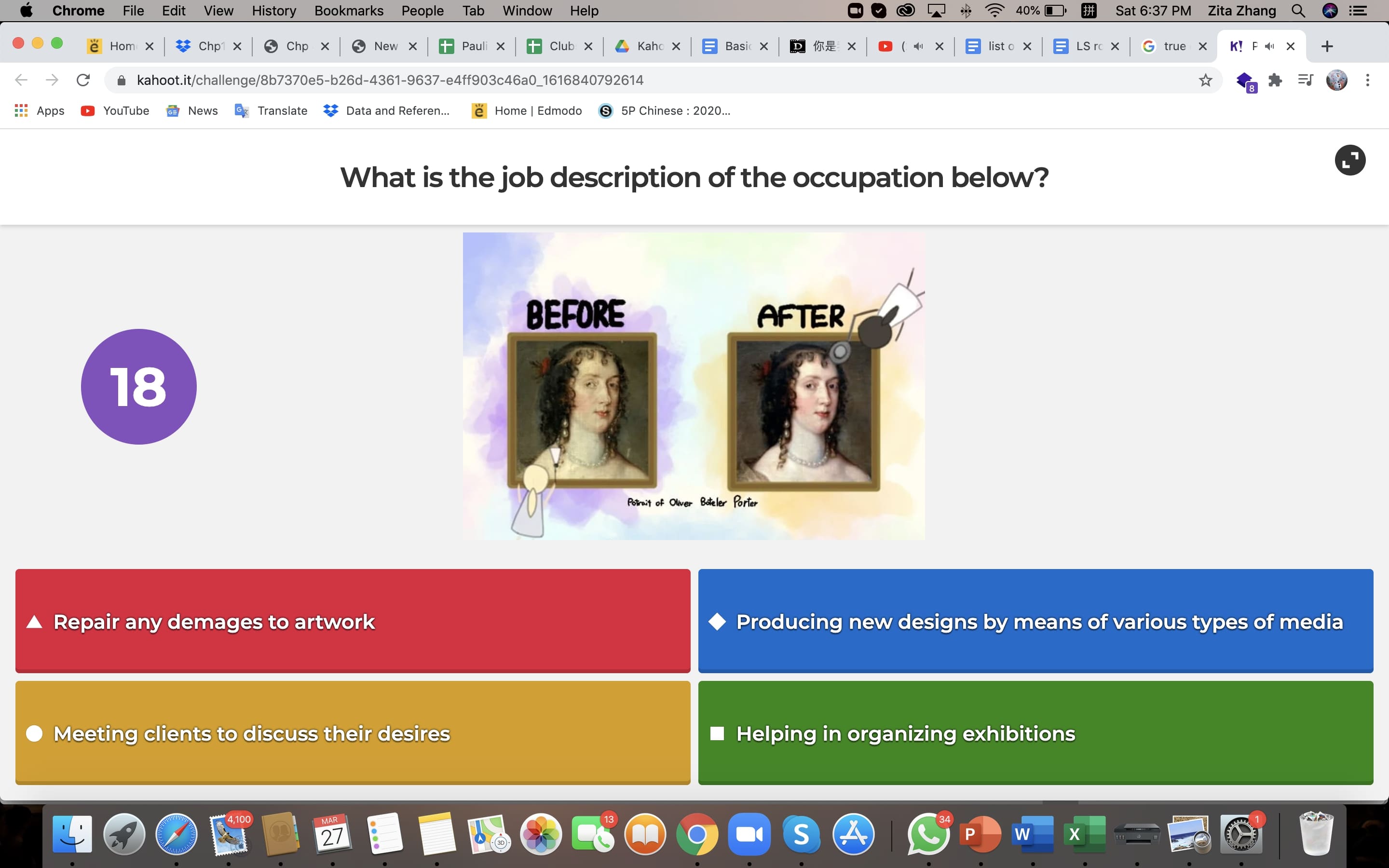Viewport: 1389px width, 868px height.
Task: Open News bookmark
Action: (x=191, y=111)
